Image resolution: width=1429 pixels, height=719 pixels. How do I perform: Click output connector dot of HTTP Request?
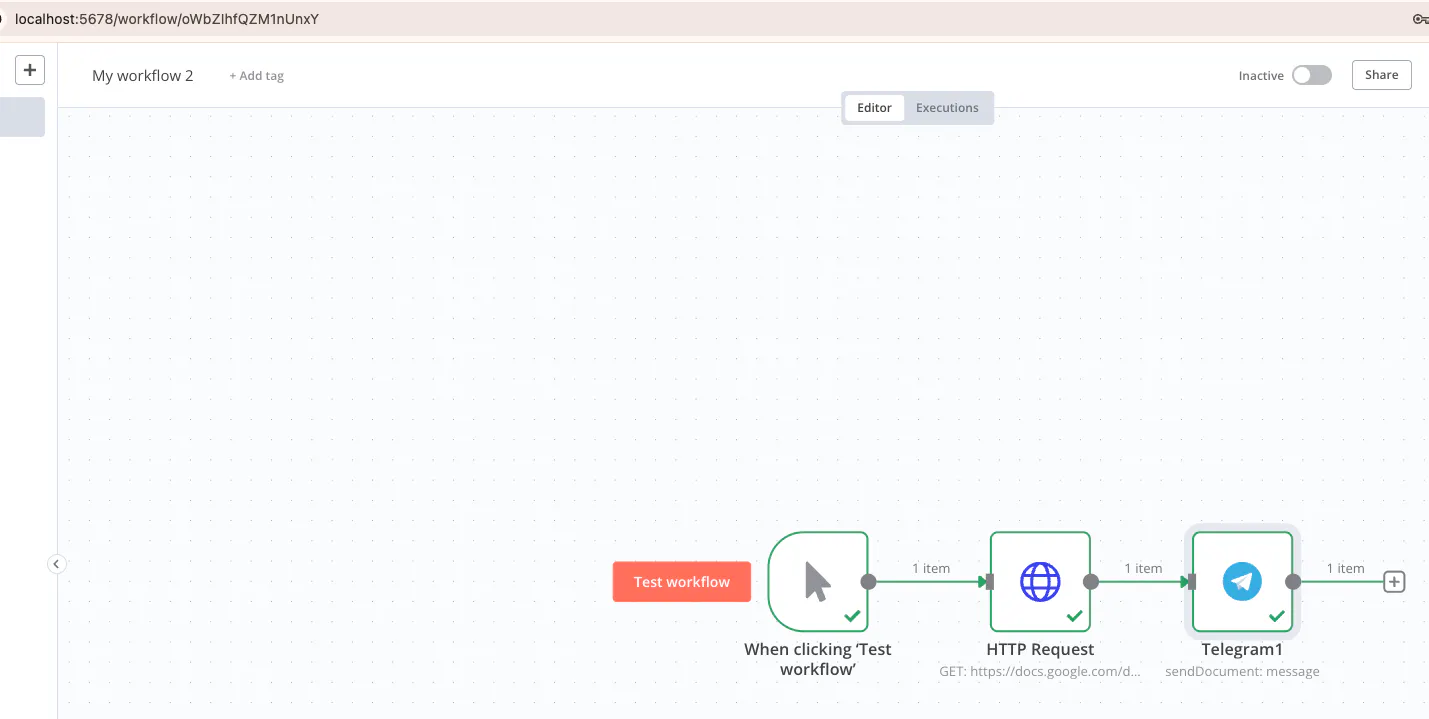[x=1091, y=581]
